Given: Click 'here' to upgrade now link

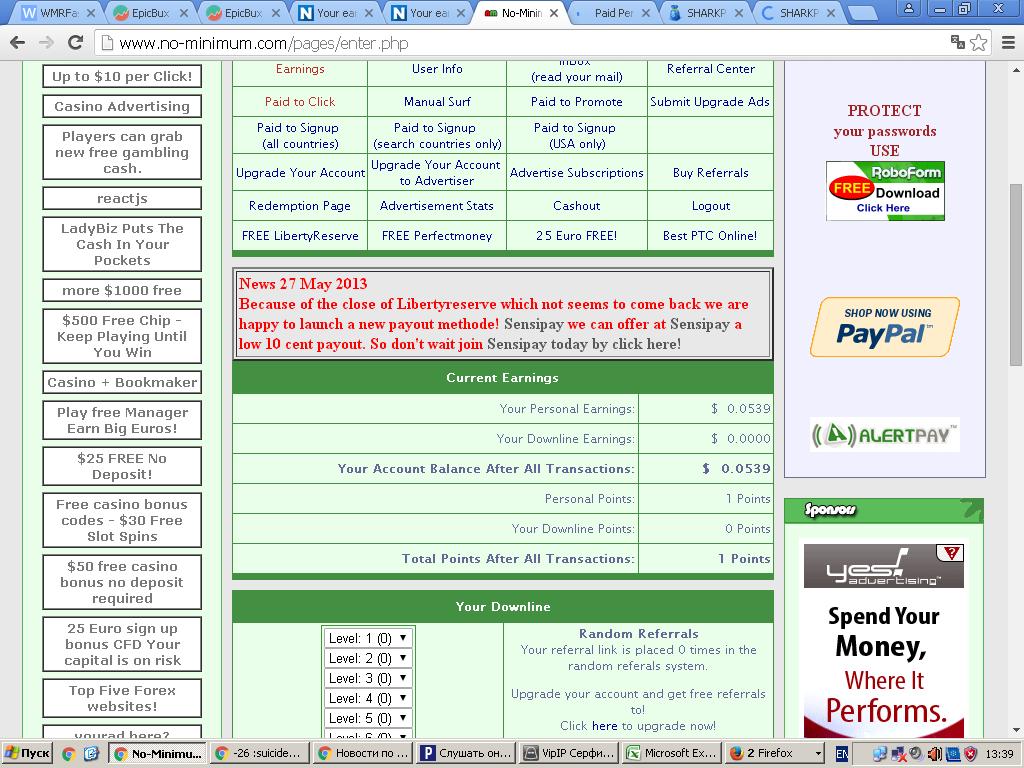Looking at the screenshot, I should tap(604, 726).
